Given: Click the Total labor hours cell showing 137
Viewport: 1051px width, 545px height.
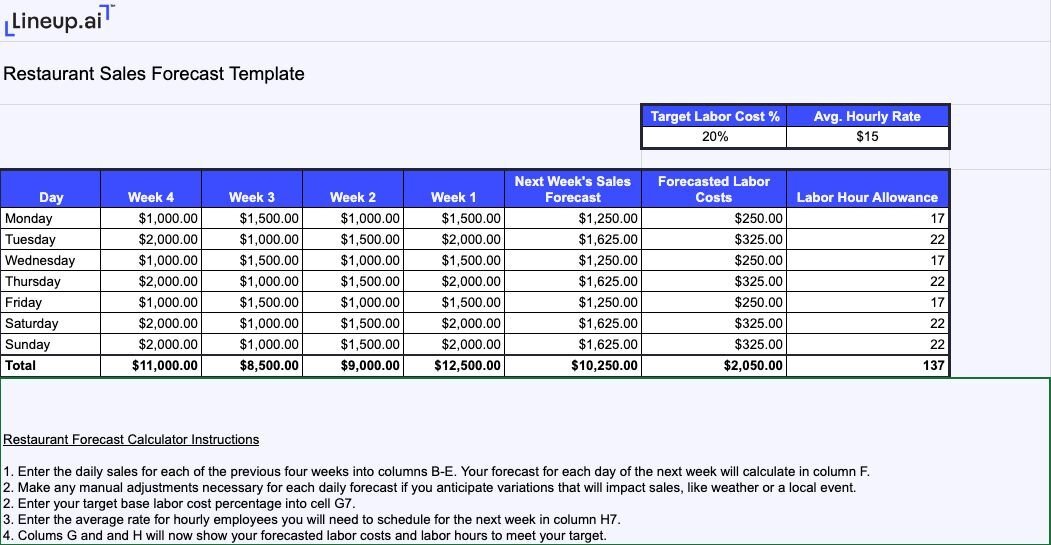Looking at the screenshot, I should click(867, 366).
